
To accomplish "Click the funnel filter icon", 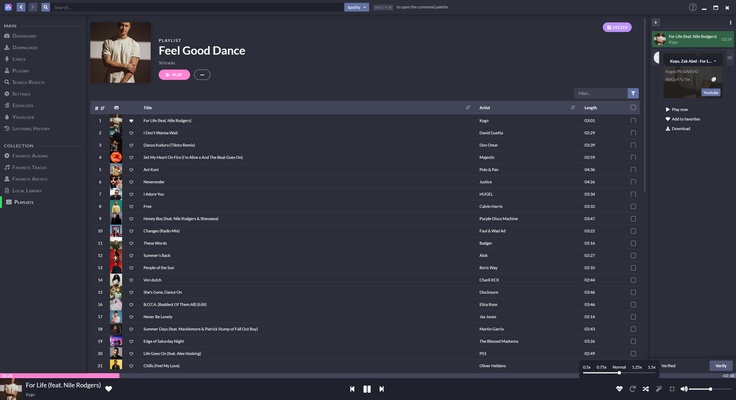I will pos(633,93).
